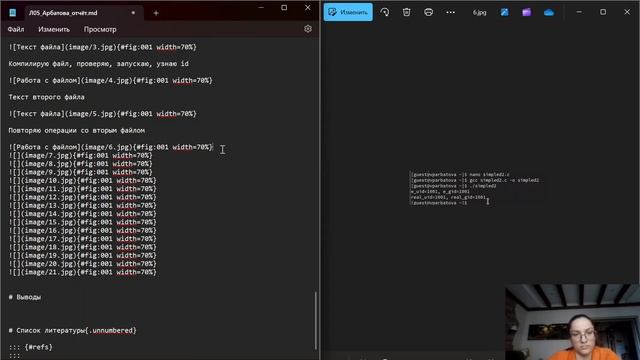Viewport: 640px width, 360px height.
Task: Click the line with image/16.jpg
Action: click(82, 231)
